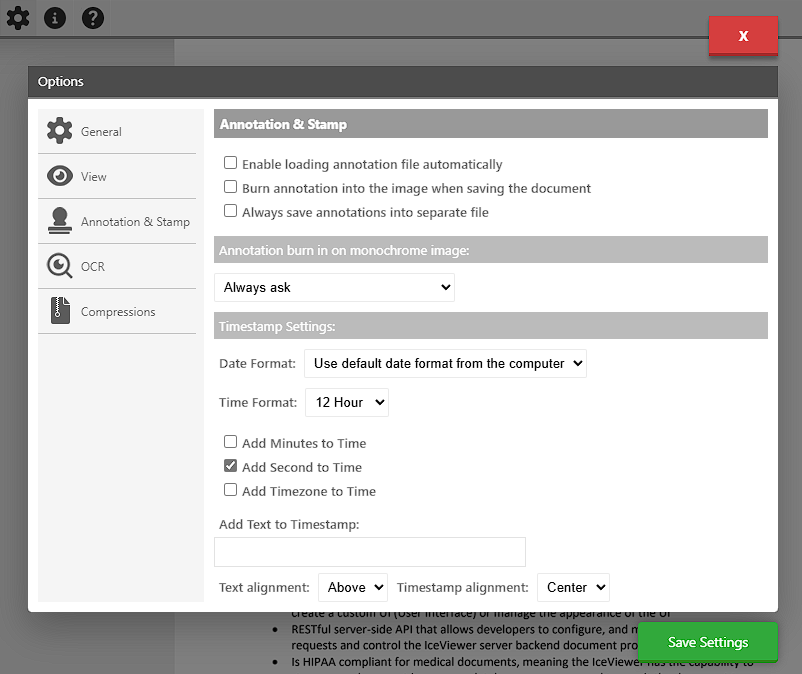Image resolution: width=802 pixels, height=674 pixels.
Task: Click the Annotation & Stamp stamp icon
Action: [60, 221]
